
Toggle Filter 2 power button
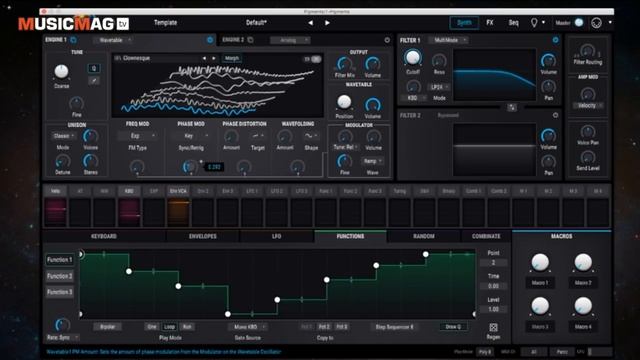[555, 116]
